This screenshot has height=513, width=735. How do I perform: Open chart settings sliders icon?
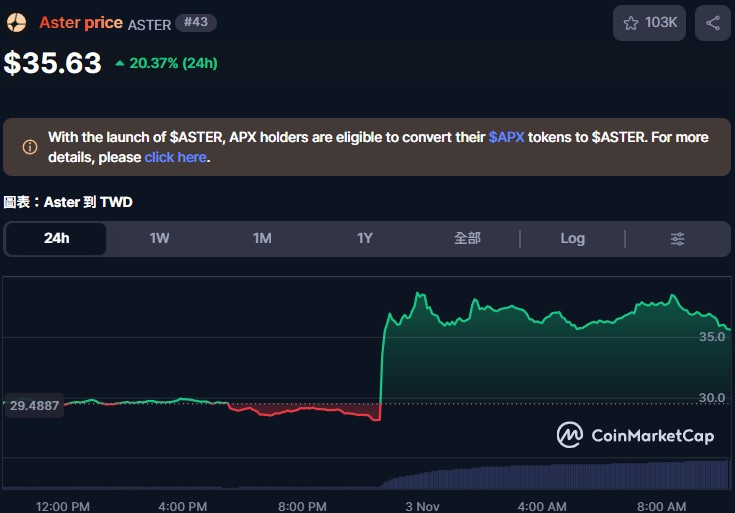[677, 238]
